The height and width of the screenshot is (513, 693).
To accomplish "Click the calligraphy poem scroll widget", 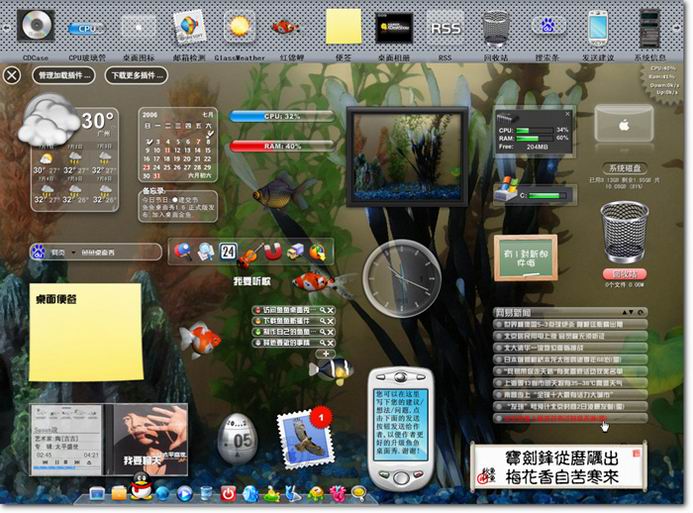I will 560,467.
